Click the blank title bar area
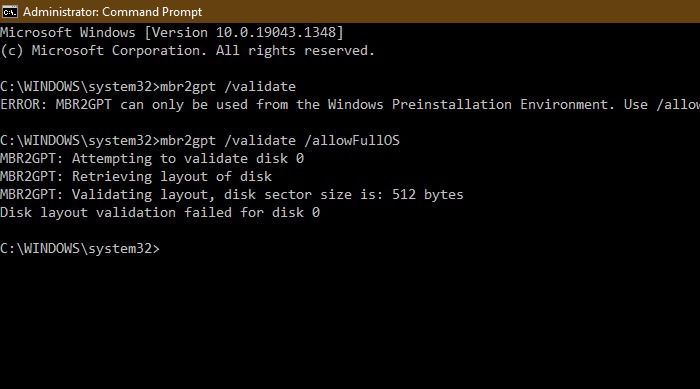Screen dimensions: 700x389 point(451,12)
